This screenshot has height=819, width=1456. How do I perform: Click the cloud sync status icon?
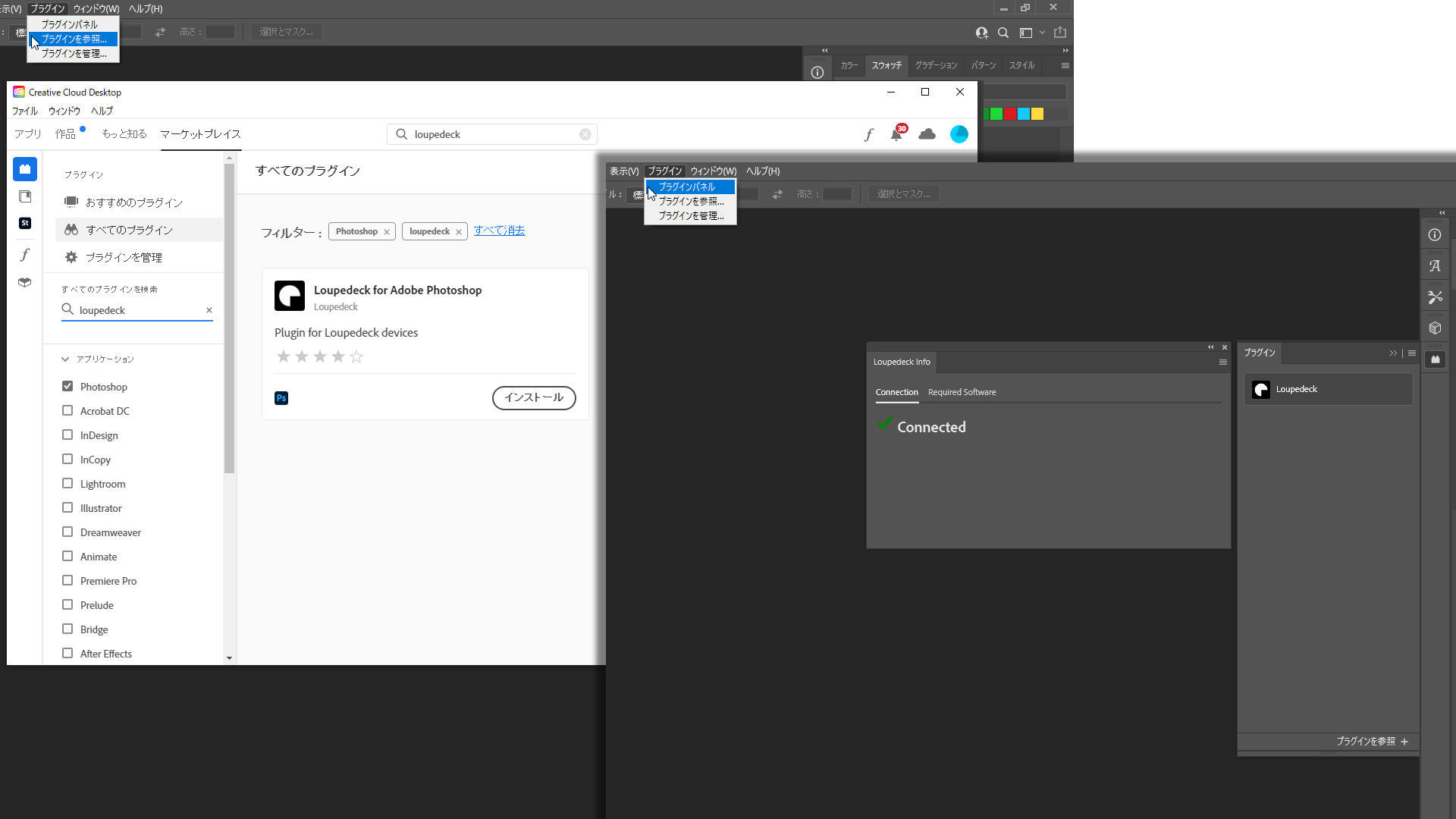click(927, 134)
